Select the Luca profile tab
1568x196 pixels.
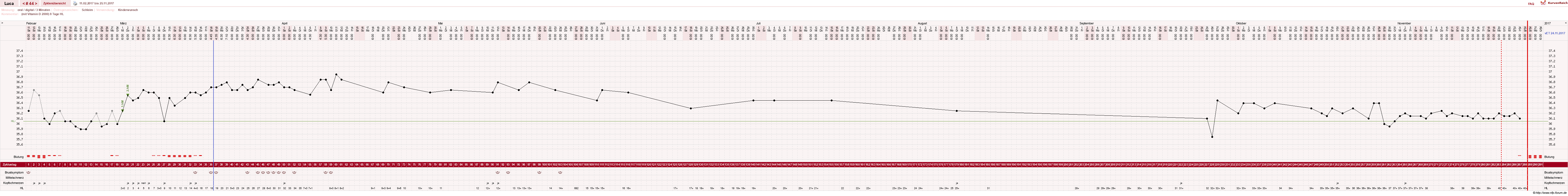click(x=9, y=4)
